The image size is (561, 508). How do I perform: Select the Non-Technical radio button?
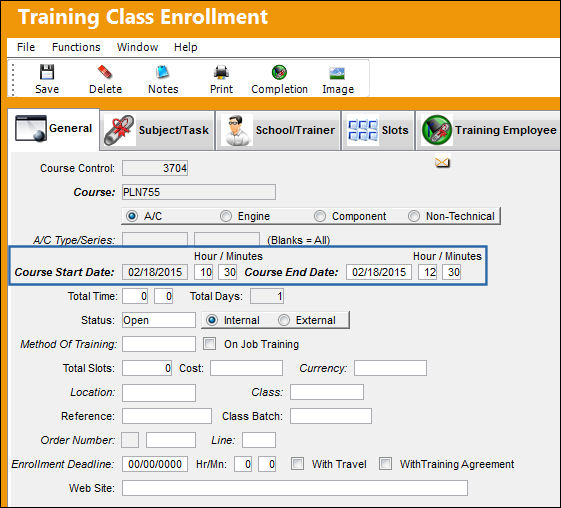click(x=414, y=216)
